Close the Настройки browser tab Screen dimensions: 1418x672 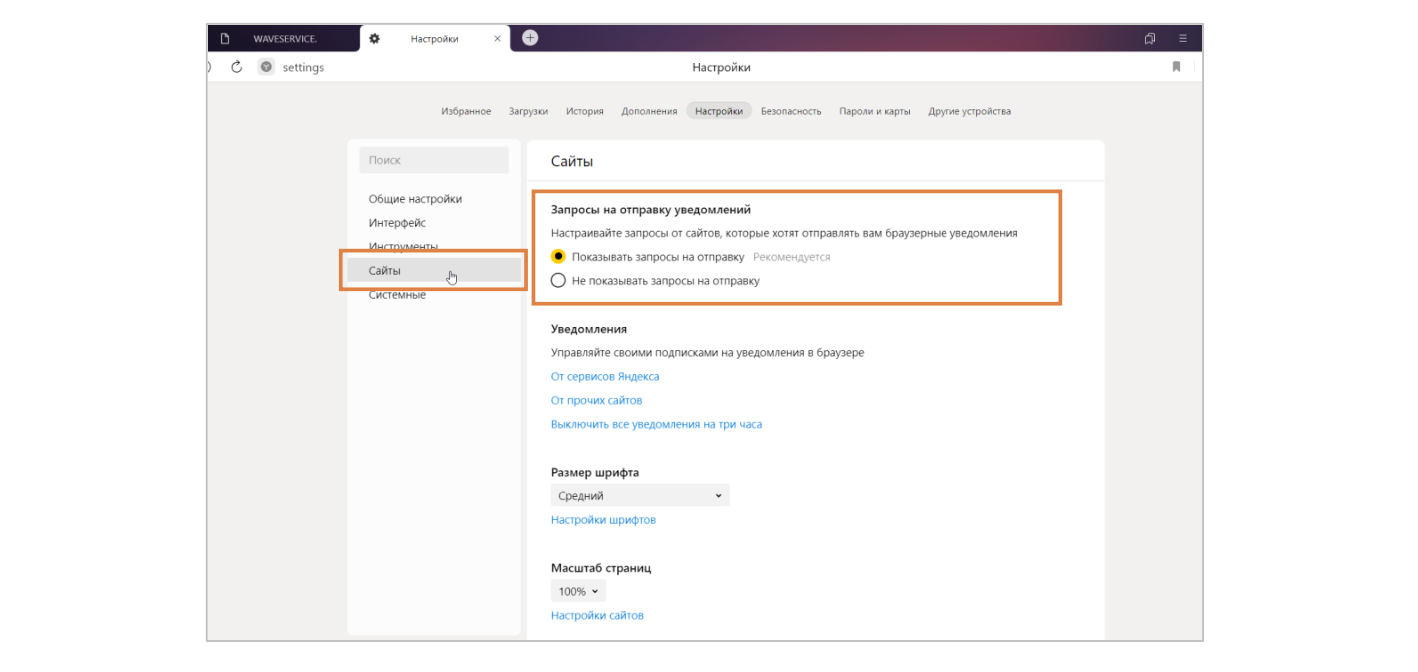pos(498,39)
